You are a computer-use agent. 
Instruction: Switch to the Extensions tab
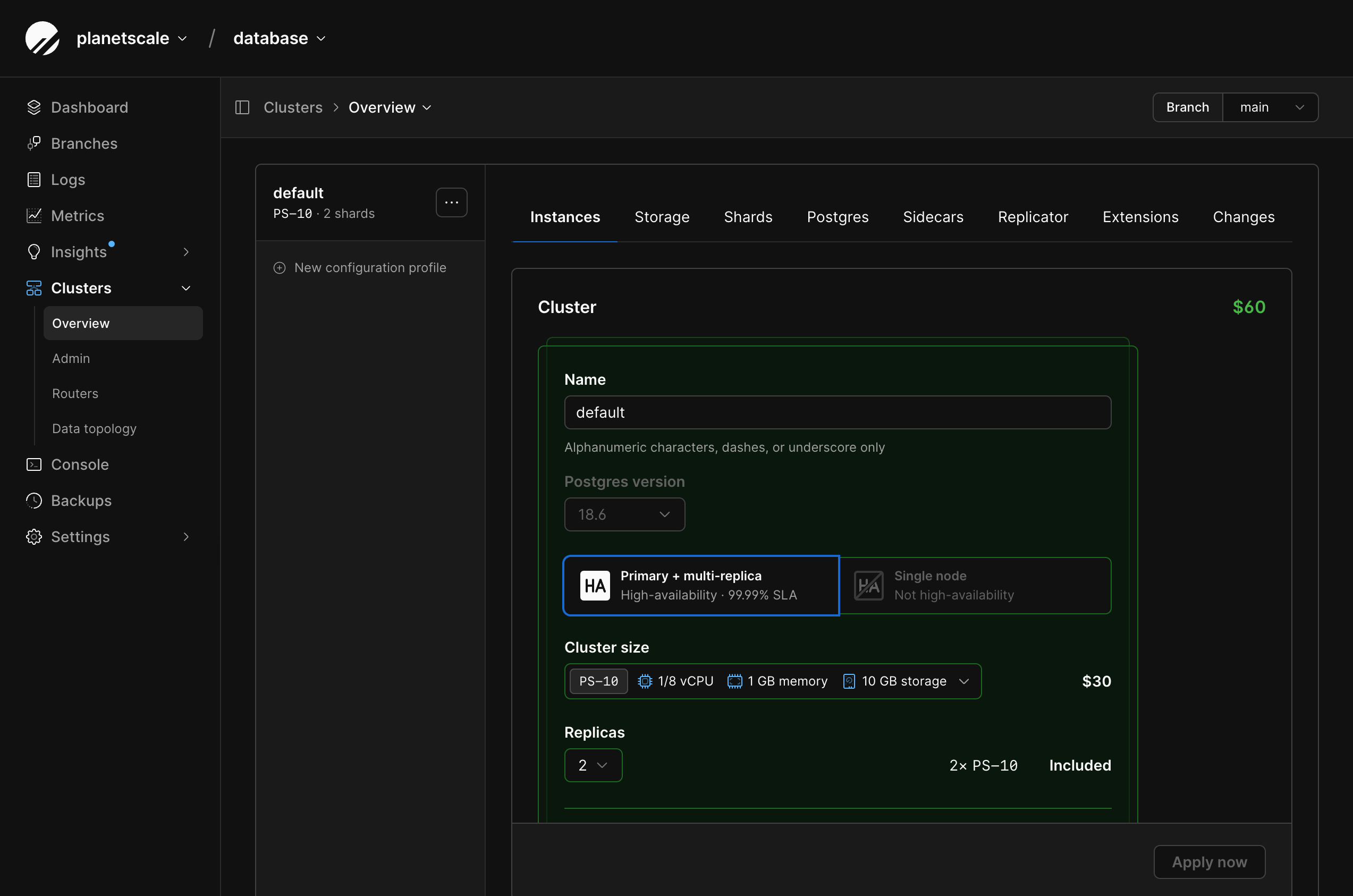click(1140, 217)
